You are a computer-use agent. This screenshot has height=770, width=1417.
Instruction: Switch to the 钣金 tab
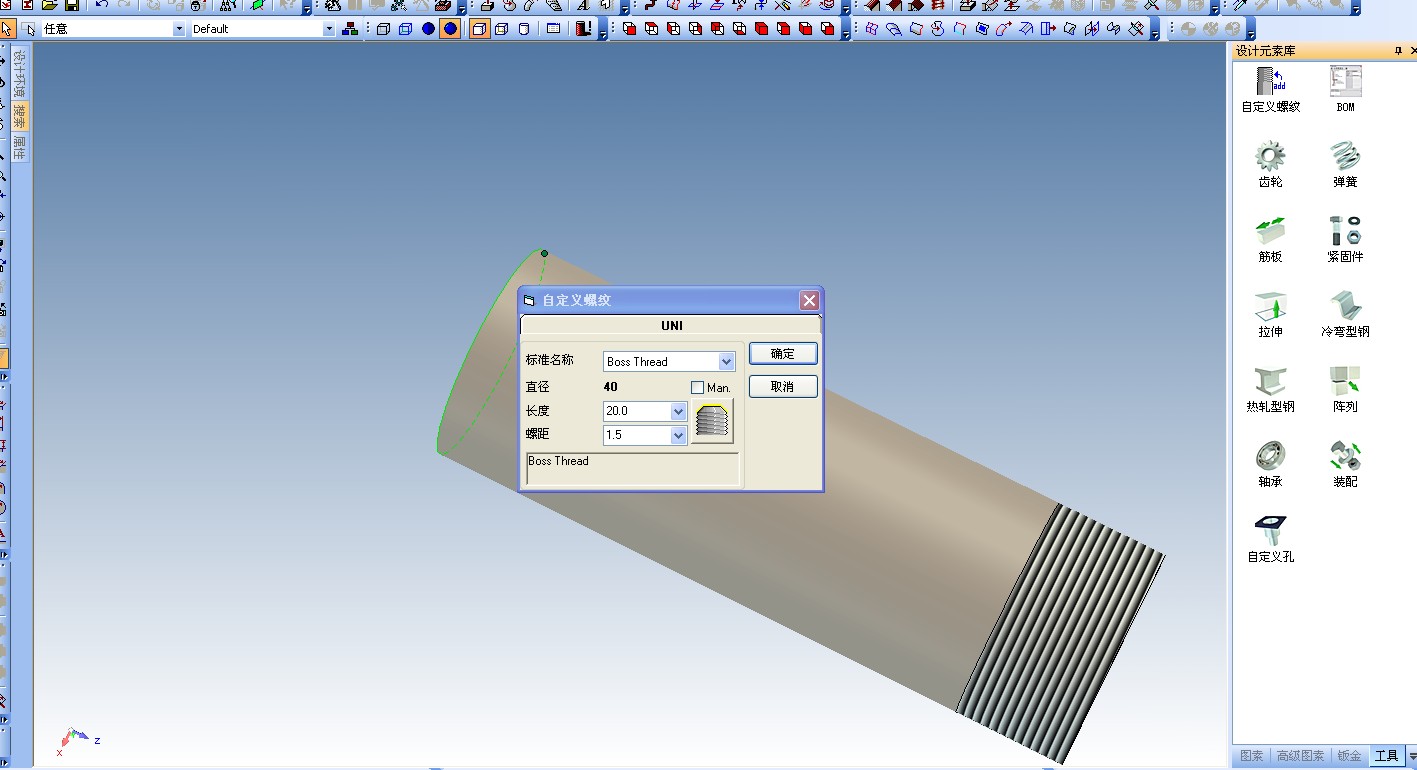[1349, 756]
